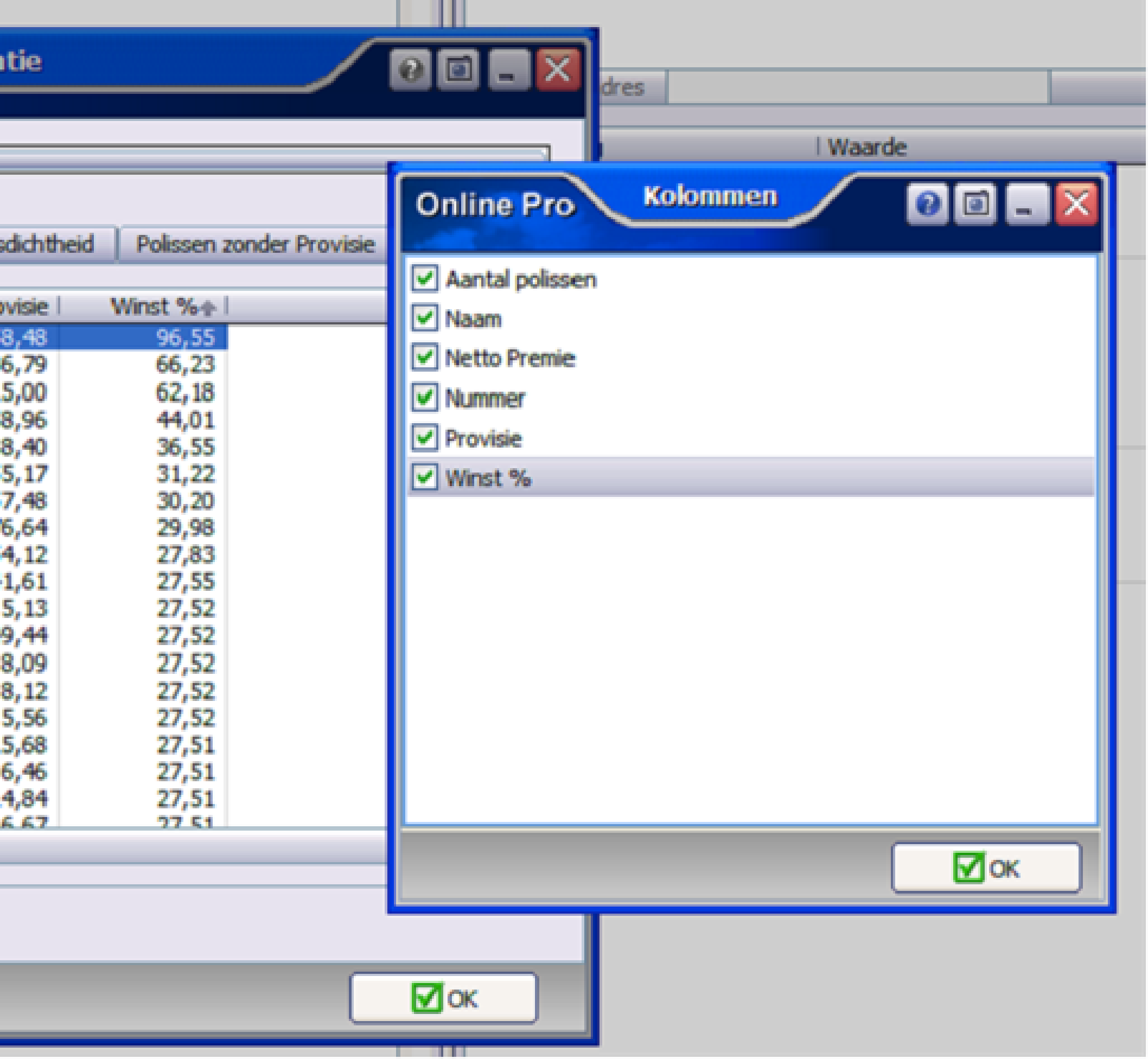Click OK button in the back window
Viewport: 1148px width, 1059px height.
[x=444, y=998]
